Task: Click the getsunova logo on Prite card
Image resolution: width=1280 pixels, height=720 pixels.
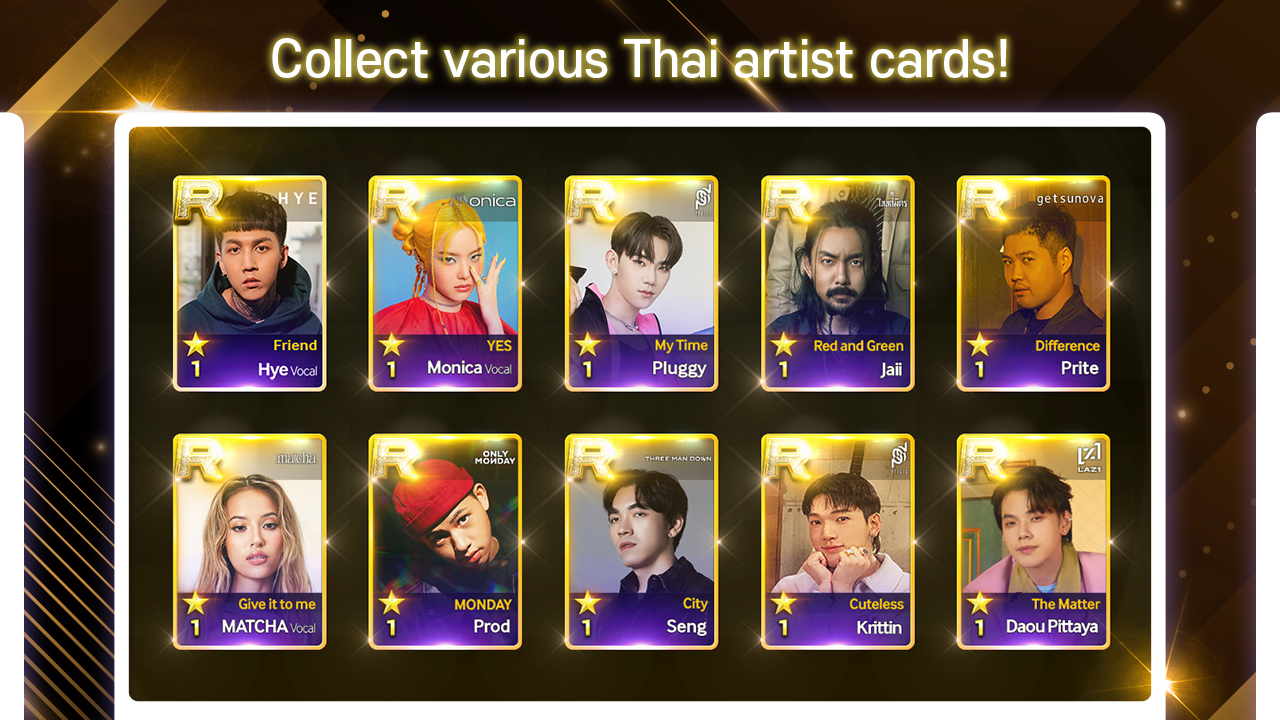Action: pos(1069,199)
